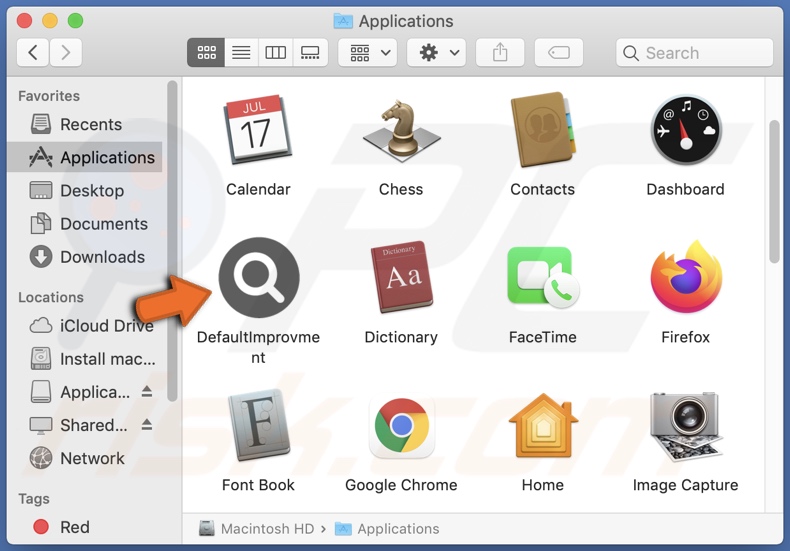Go forward with the right chevron button
This screenshot has width=790, height=551.
[65, 52]
